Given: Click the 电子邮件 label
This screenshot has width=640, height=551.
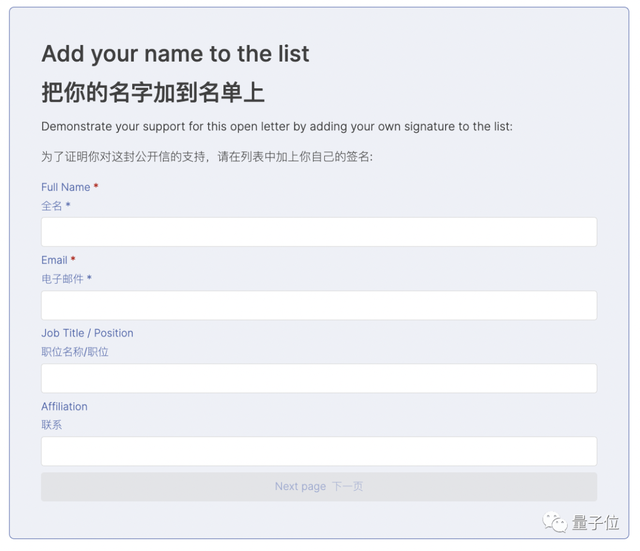Looking at the screenshot, I should (x=62, y=279).
